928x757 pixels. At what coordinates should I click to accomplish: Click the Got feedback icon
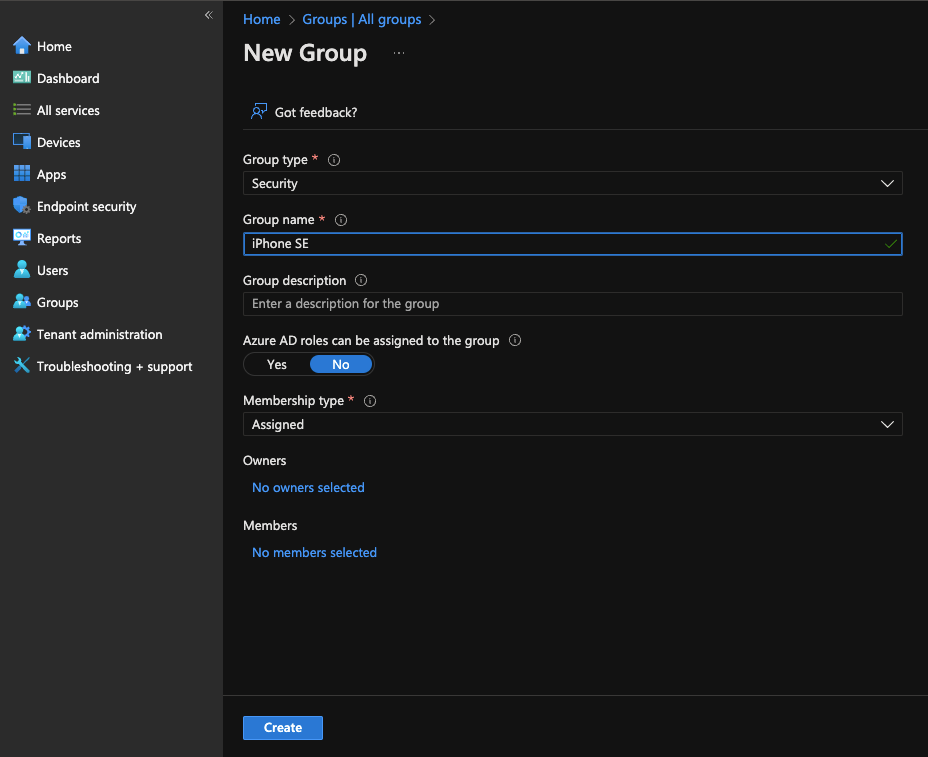tap(259, 112)
